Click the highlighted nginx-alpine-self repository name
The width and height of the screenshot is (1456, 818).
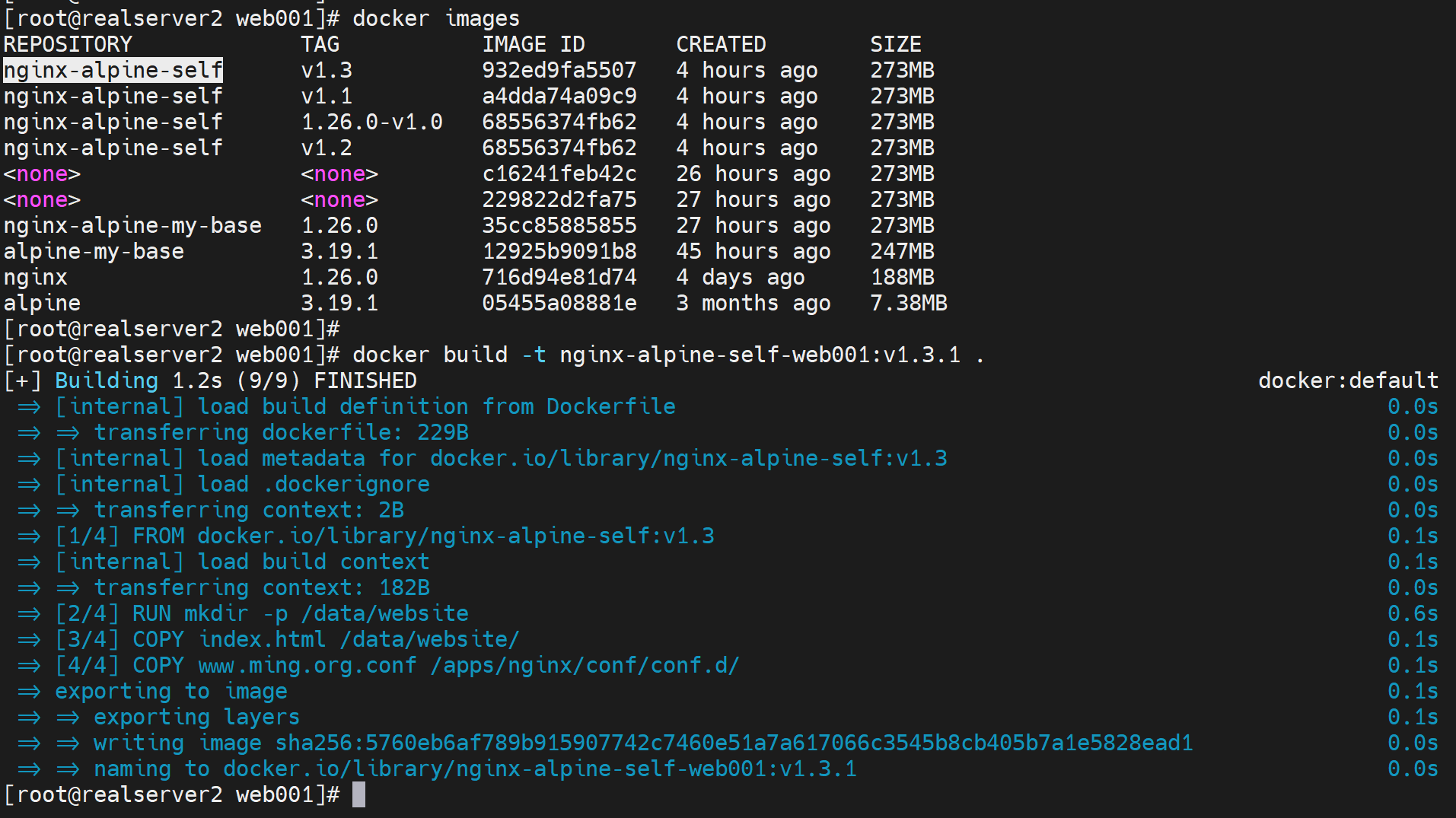(x=113, y=71)
